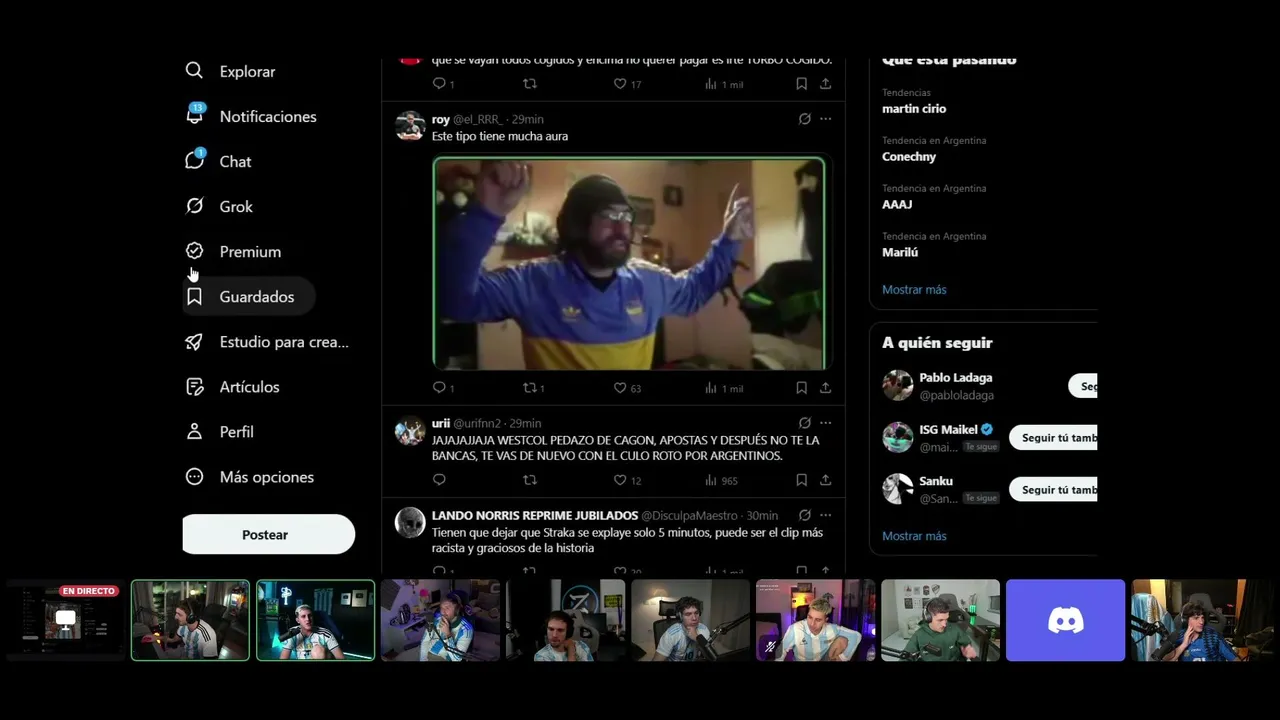Open more options menu on roy's post
This screenshot has height=720, width=1280.
(x=825, y=119)
